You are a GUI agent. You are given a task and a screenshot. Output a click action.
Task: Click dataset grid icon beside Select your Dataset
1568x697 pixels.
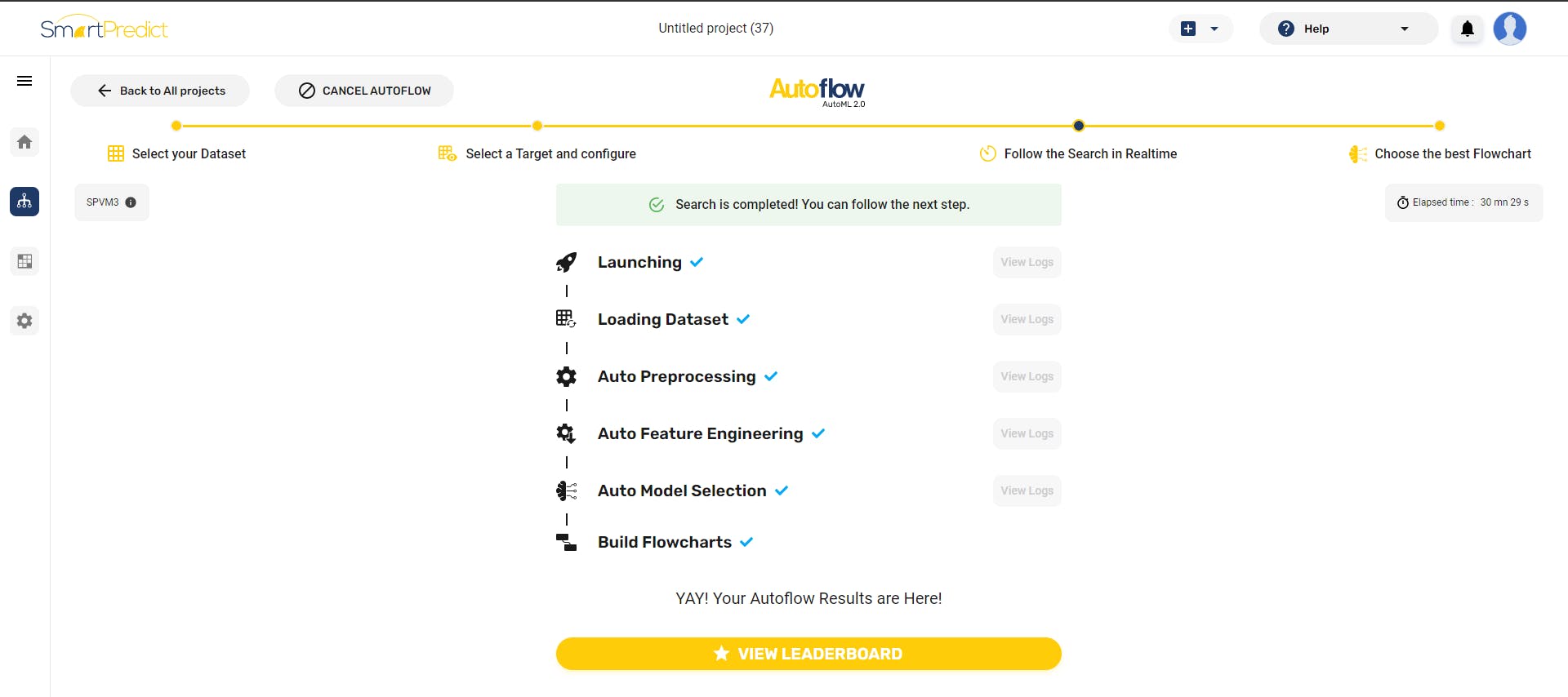[116, 153]
